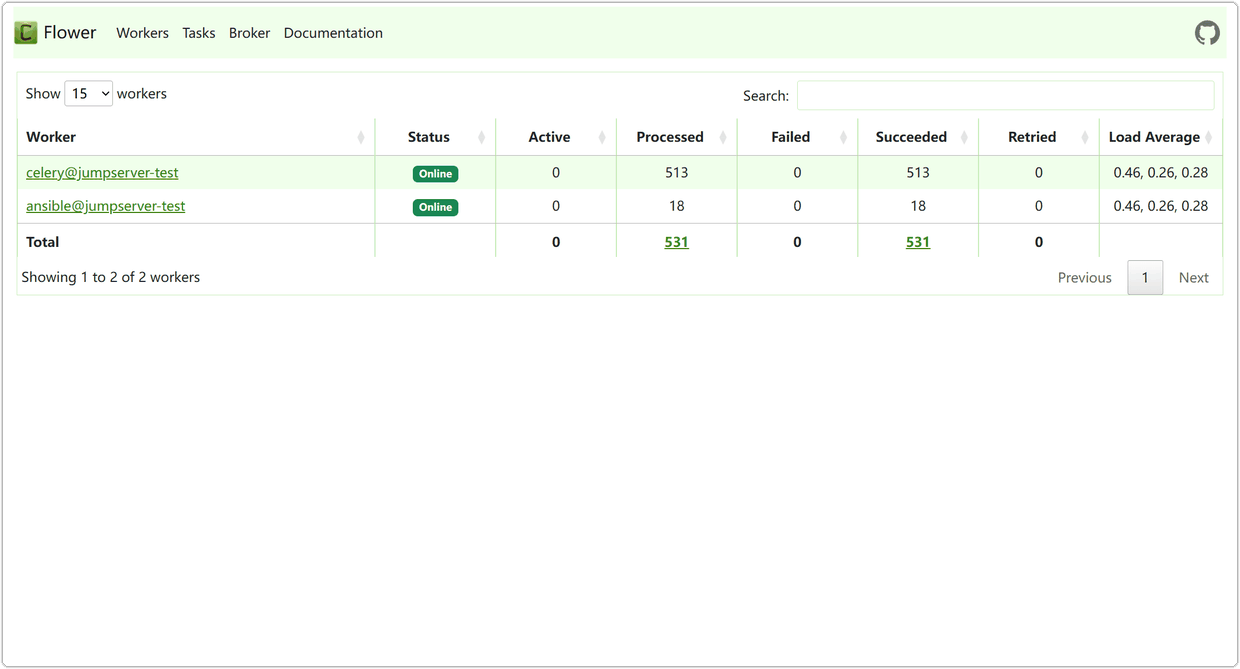Sort workers by the Worker column arrows
Viewport: 1240px width, 669px height.
point(361,137)
